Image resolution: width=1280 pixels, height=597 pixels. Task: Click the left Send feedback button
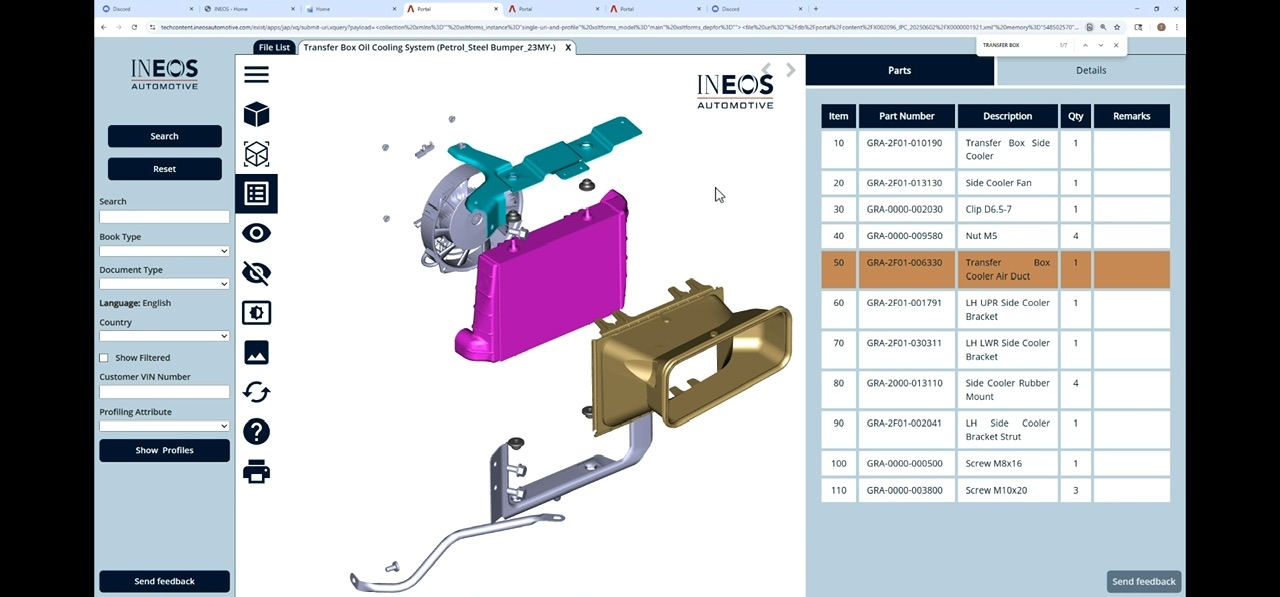point(164,581)
